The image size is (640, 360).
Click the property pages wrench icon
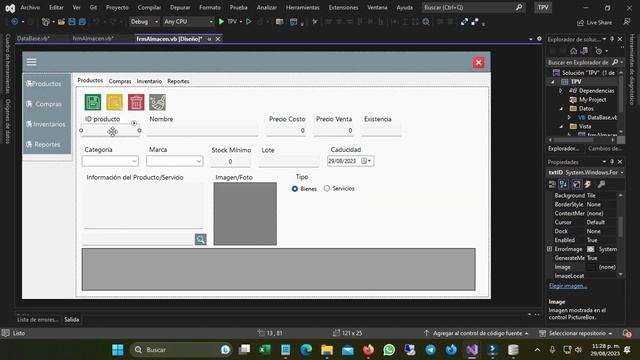601,184
